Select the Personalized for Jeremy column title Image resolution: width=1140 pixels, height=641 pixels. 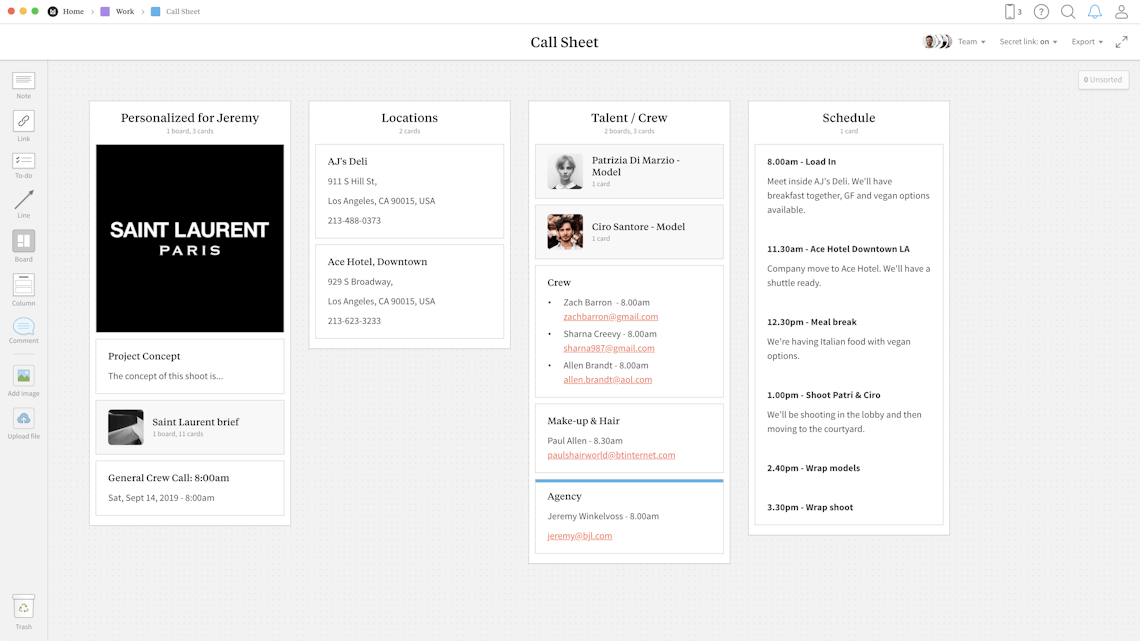tap(190, 118)
